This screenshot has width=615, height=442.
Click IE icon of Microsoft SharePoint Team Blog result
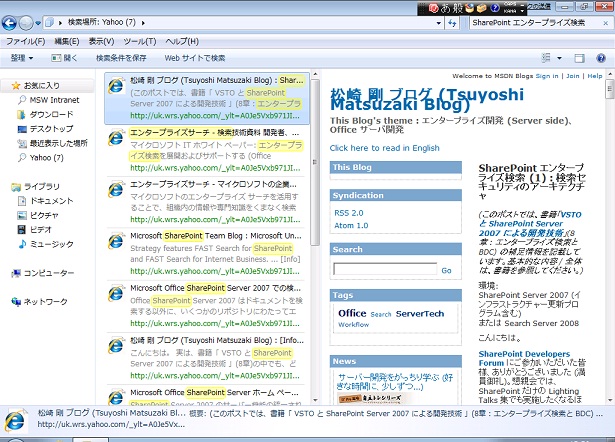[116, 242]
